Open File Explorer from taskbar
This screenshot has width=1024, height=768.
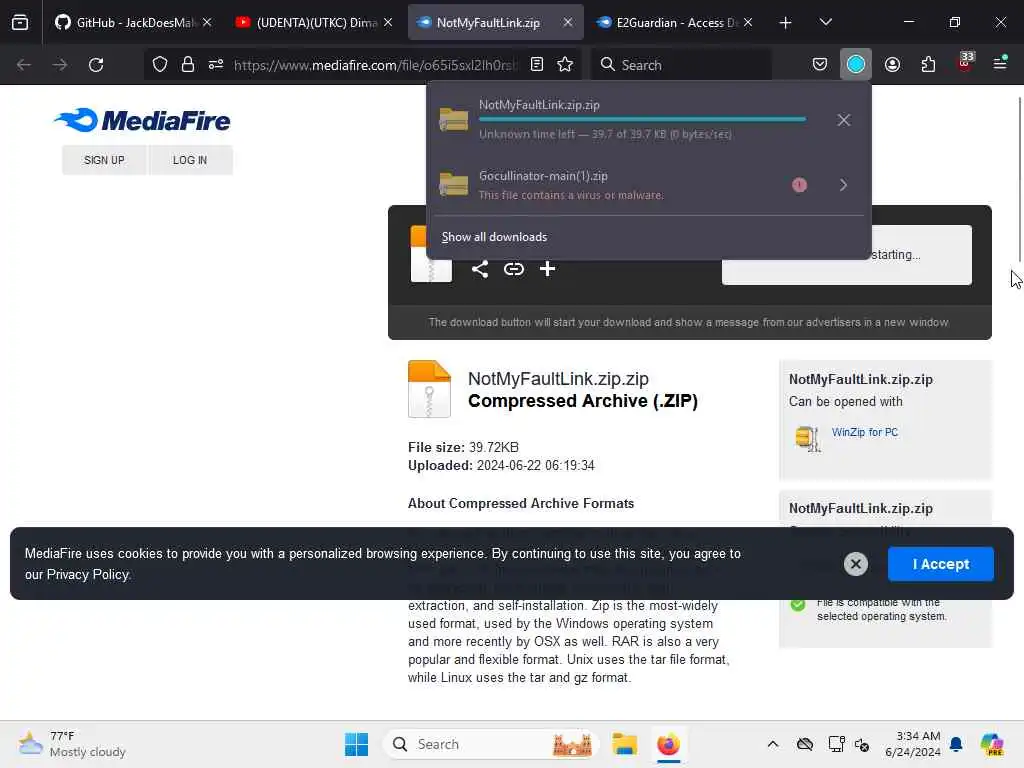click(624, 744)
